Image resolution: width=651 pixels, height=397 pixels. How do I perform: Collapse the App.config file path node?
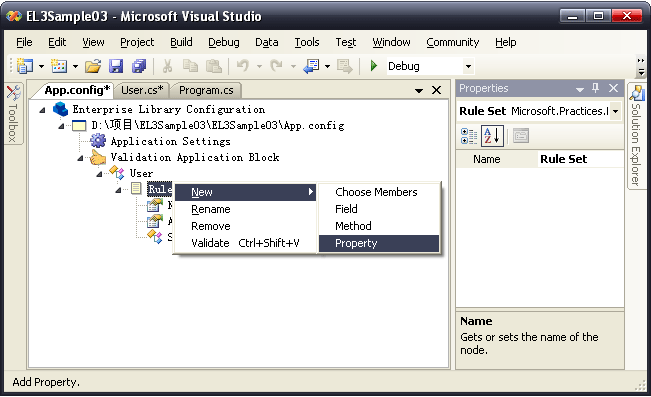point(61,126)
